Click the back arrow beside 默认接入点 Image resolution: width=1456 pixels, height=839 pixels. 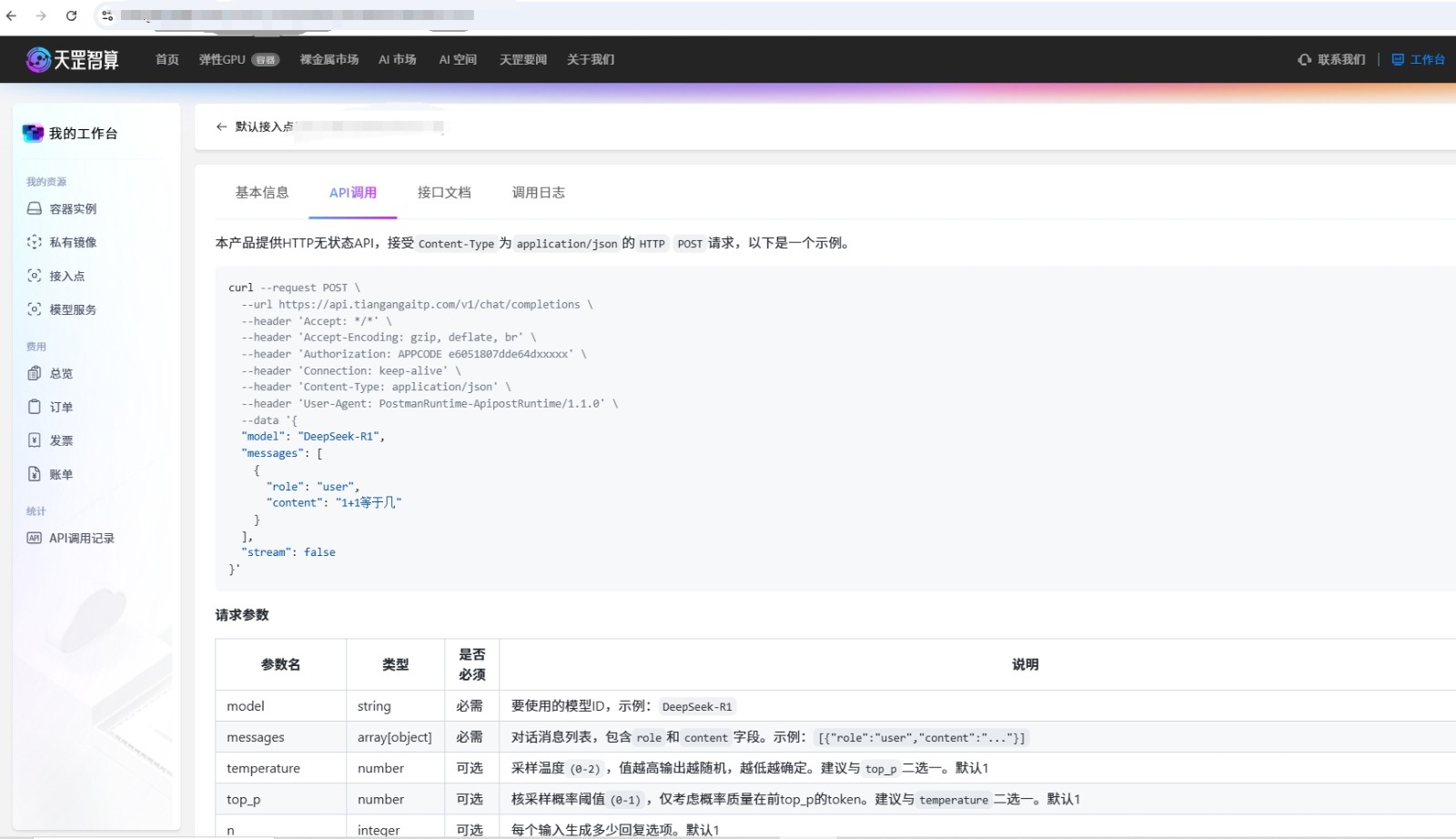point(221,126)
